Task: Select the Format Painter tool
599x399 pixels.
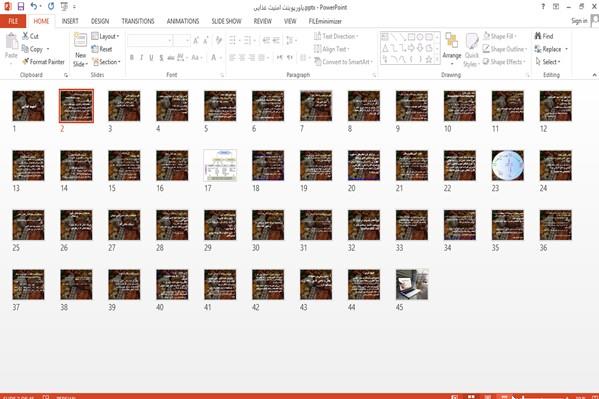Action: 43,62
